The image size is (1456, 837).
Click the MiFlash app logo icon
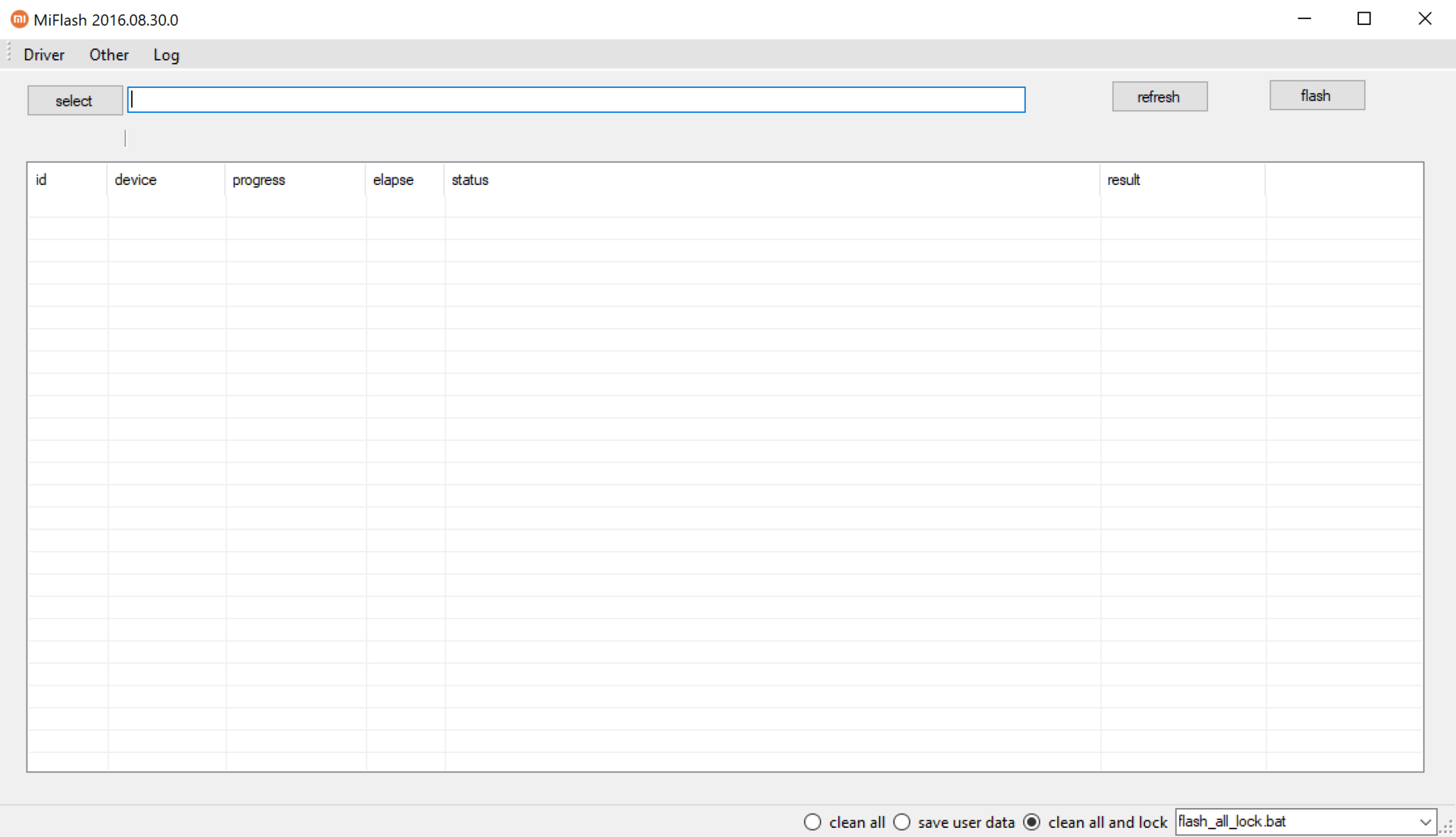pyautogui.click(x=19, y=20)
